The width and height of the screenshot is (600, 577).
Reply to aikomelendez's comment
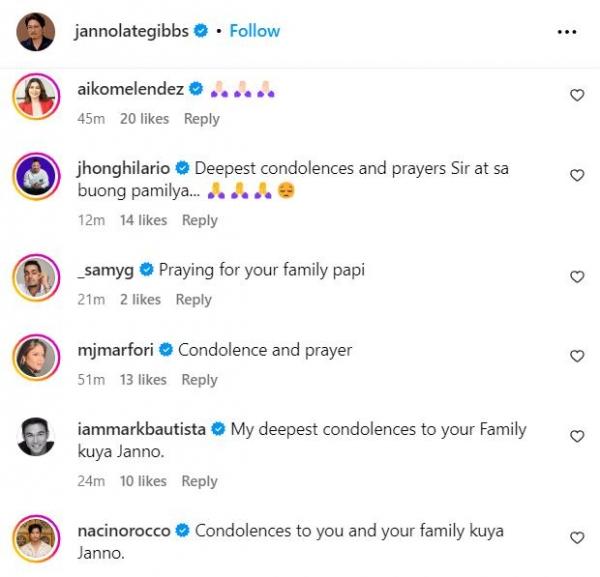click(201, 119)
